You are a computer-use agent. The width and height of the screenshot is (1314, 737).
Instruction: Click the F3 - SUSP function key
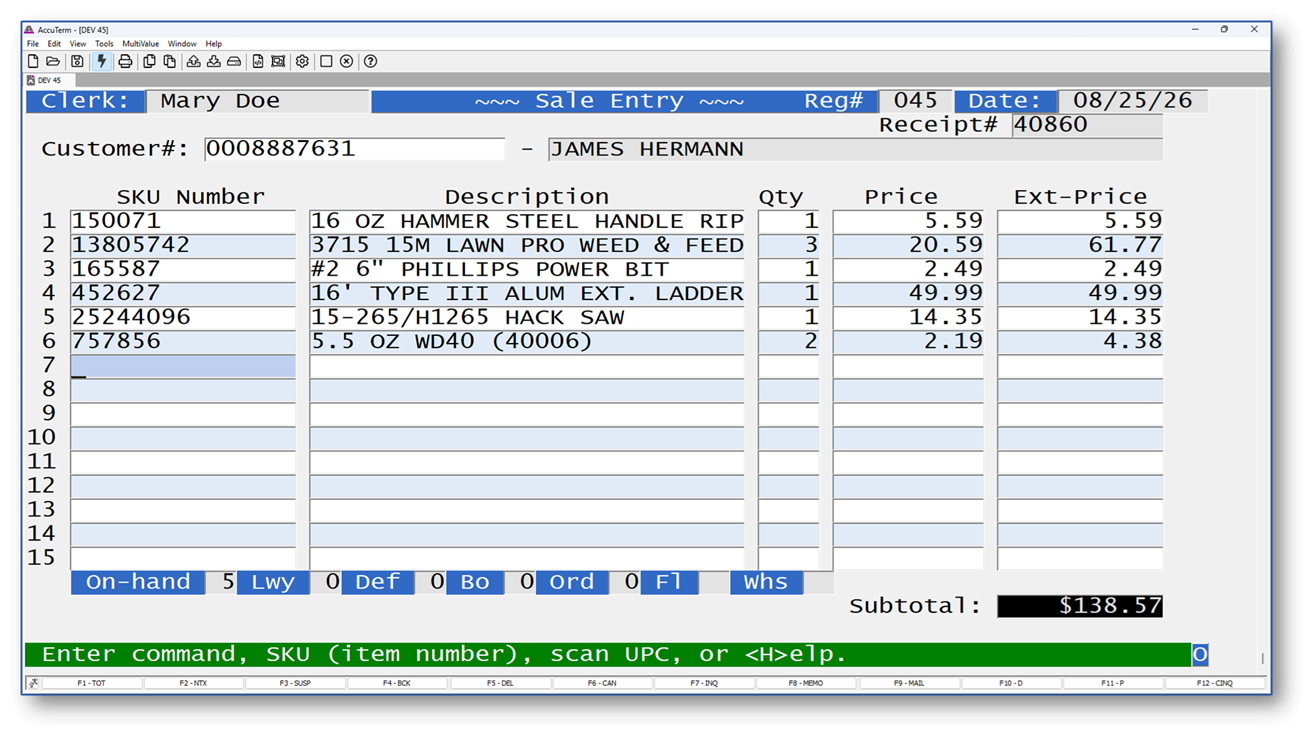click(296, 683)
